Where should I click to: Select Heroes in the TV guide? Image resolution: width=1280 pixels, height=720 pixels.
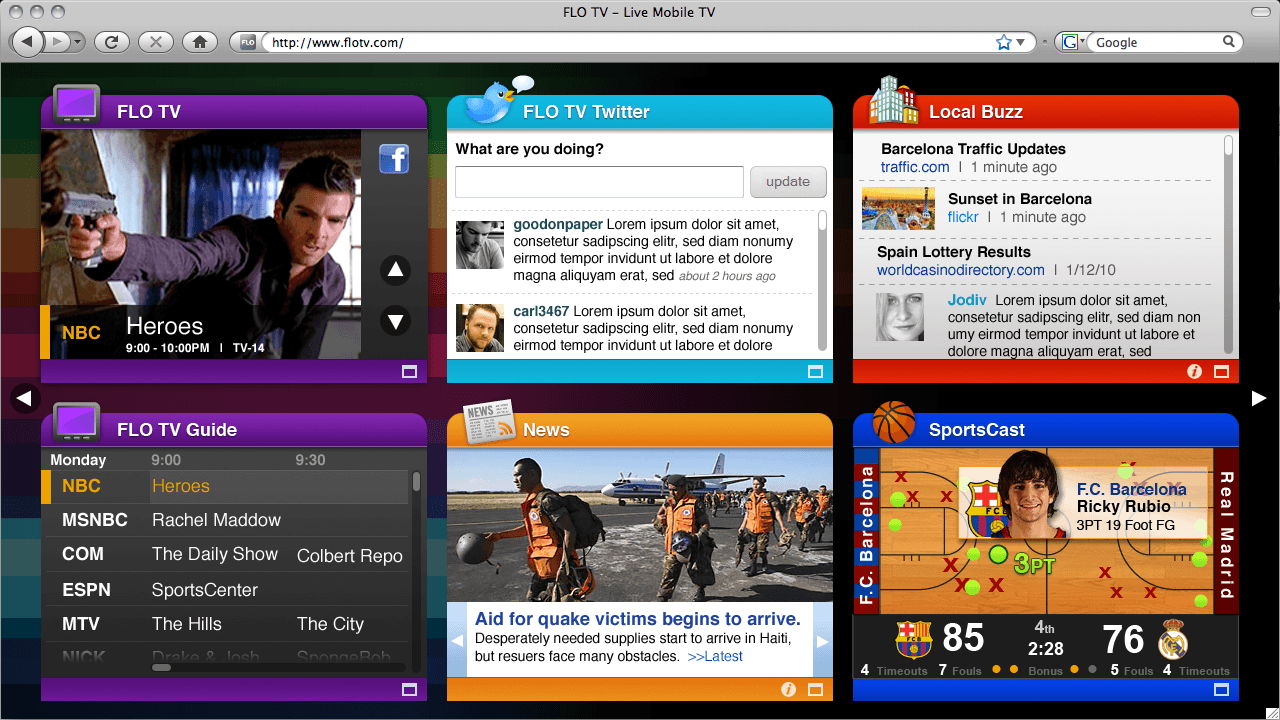tap(181, 486)
